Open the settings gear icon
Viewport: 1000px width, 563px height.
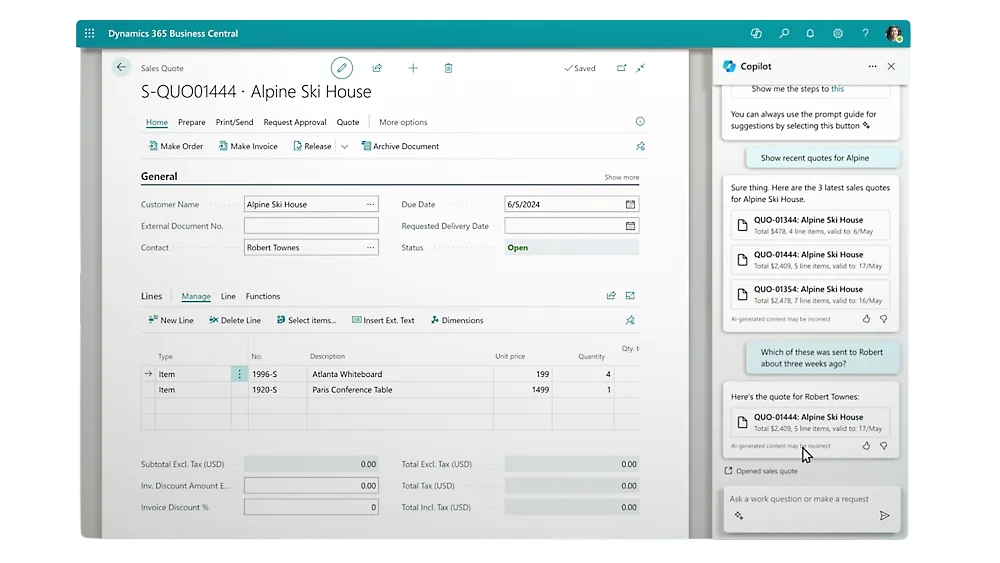point(838,33)
